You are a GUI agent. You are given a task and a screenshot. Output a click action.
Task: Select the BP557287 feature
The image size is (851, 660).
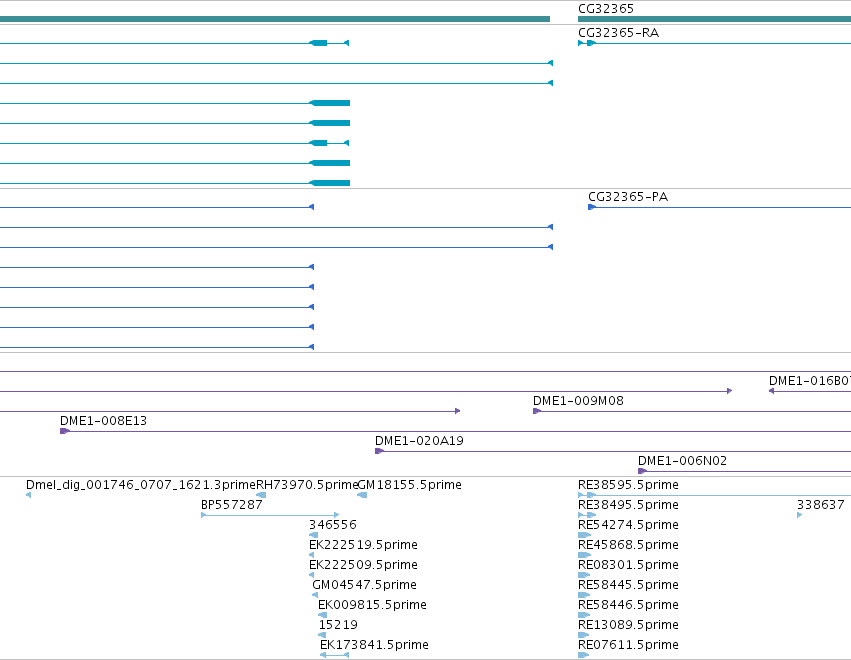point(232,505)
